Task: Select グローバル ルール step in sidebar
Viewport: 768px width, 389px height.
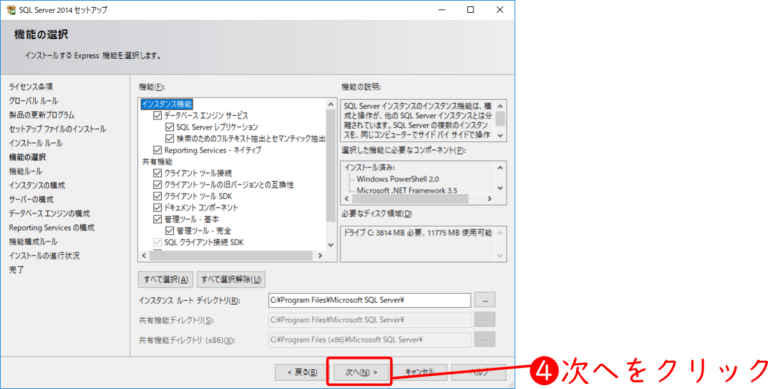Action: pyautogui.click(x=33, y=101)
